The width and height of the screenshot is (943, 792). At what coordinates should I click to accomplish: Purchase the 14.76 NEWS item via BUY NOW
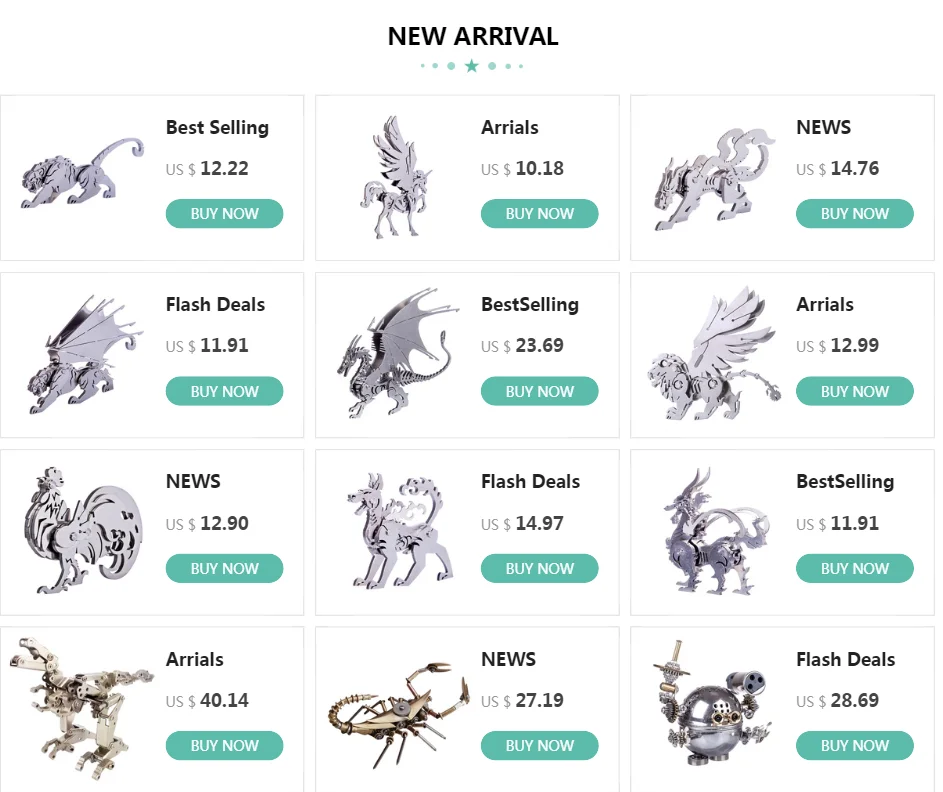tap(855, 213)
